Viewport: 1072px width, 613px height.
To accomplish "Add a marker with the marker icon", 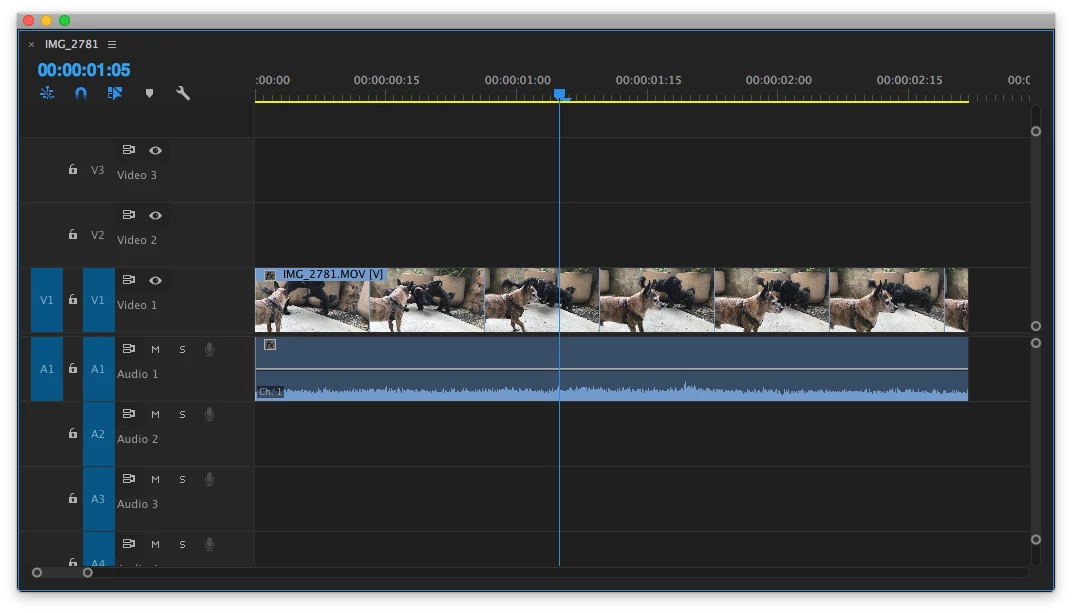I will [149, 93].
